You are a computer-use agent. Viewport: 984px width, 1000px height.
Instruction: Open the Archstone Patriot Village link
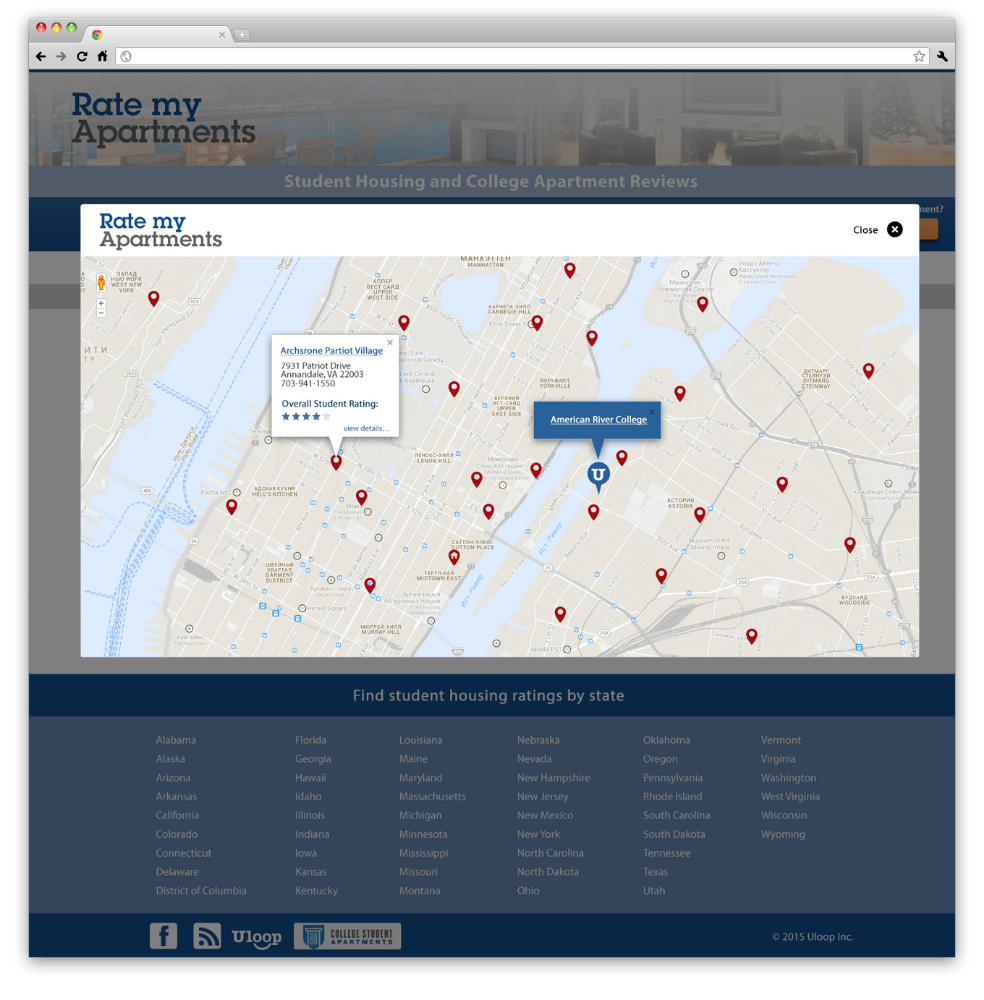coord(331,351)
